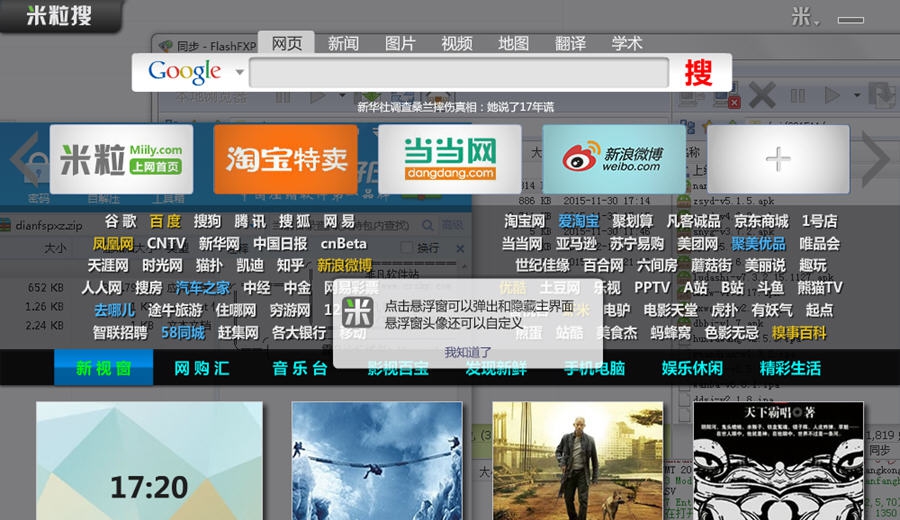Click 我知道了 to dismiss the tip

pos(468,352)
